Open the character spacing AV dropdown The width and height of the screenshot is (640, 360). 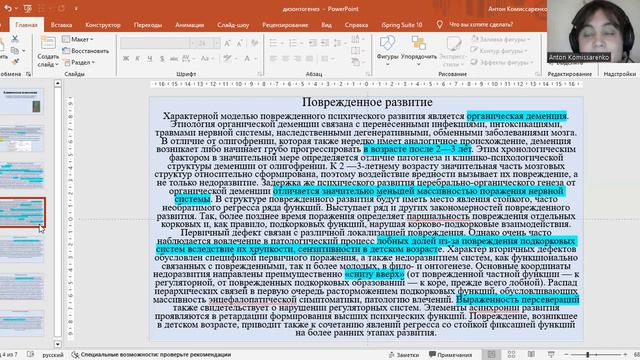pyautogui.click(x=188, y=59)
